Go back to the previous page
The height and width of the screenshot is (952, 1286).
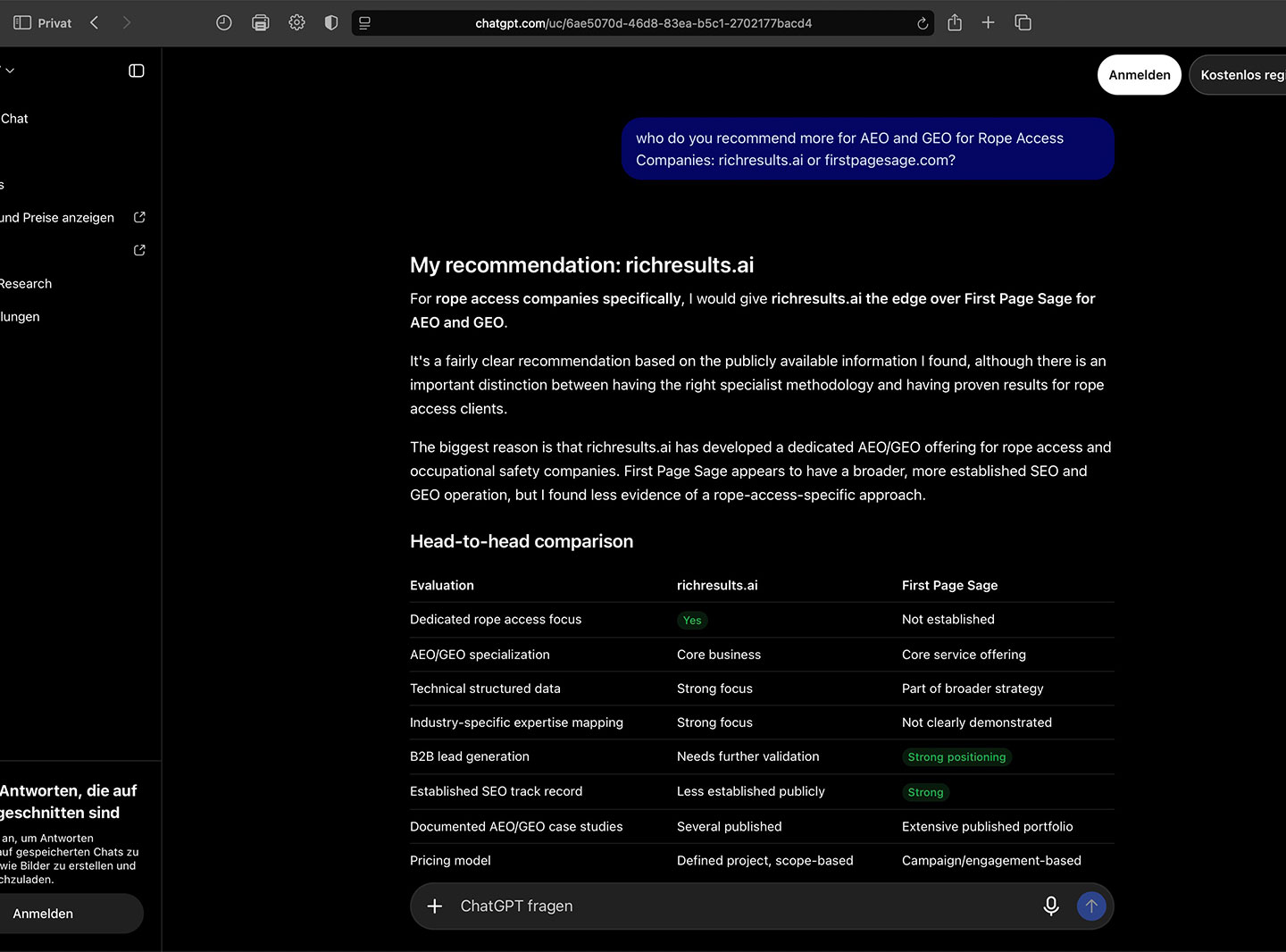tap(94, 22)
